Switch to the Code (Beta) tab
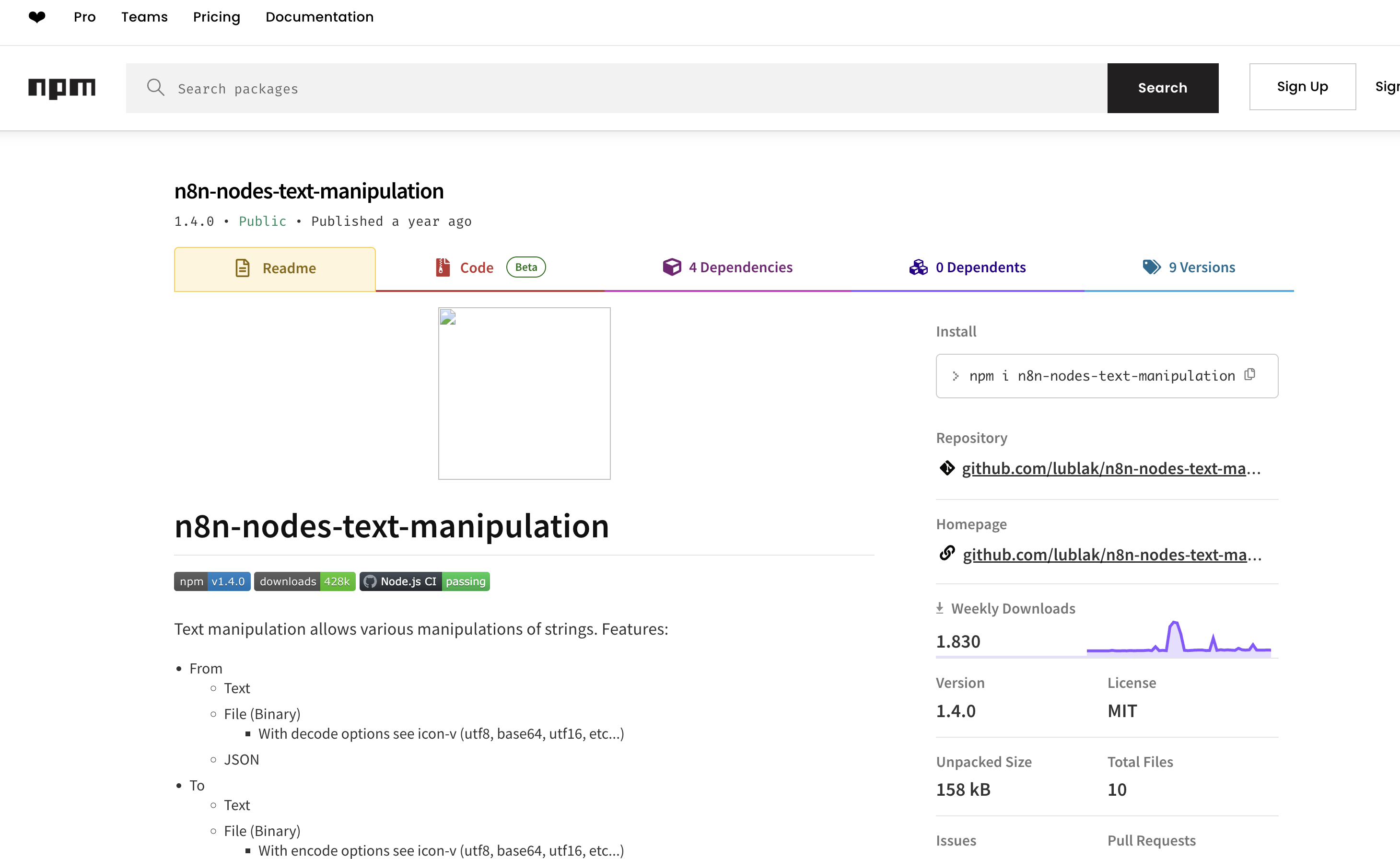Viewport: 1400px width, 859px height. coord(477,267)
